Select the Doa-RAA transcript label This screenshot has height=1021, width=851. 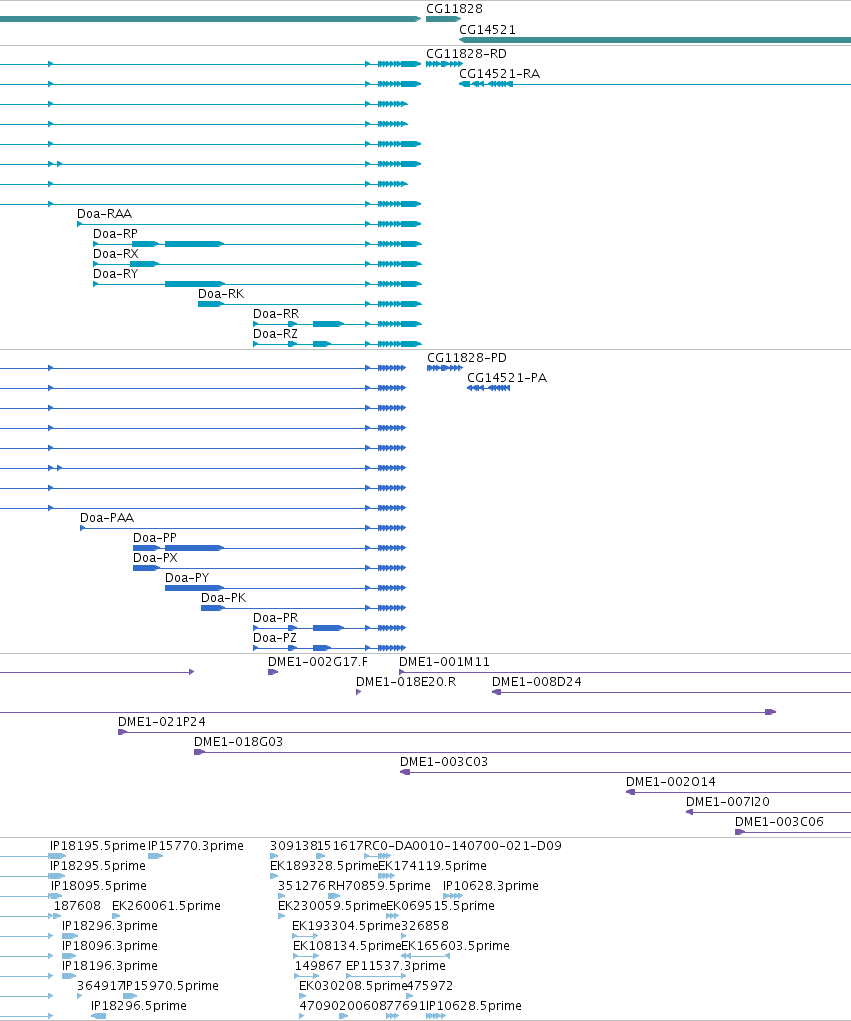[x=104, y=214]
